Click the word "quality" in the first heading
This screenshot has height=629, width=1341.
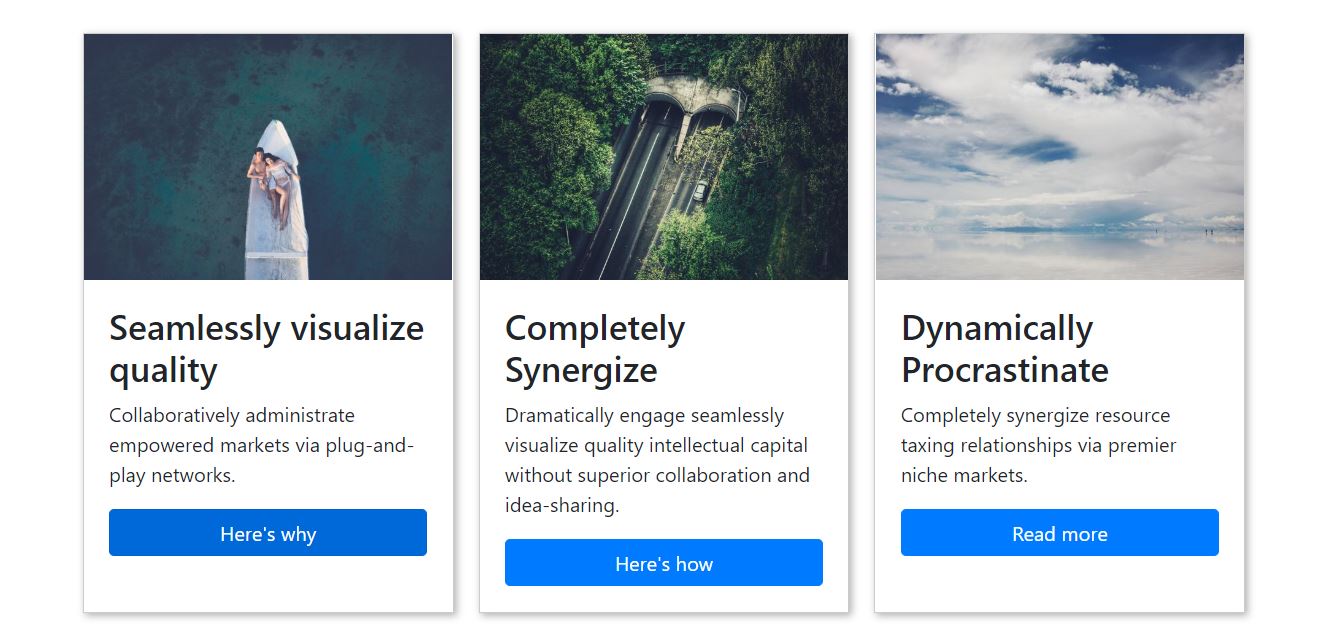tap(163, 371)
